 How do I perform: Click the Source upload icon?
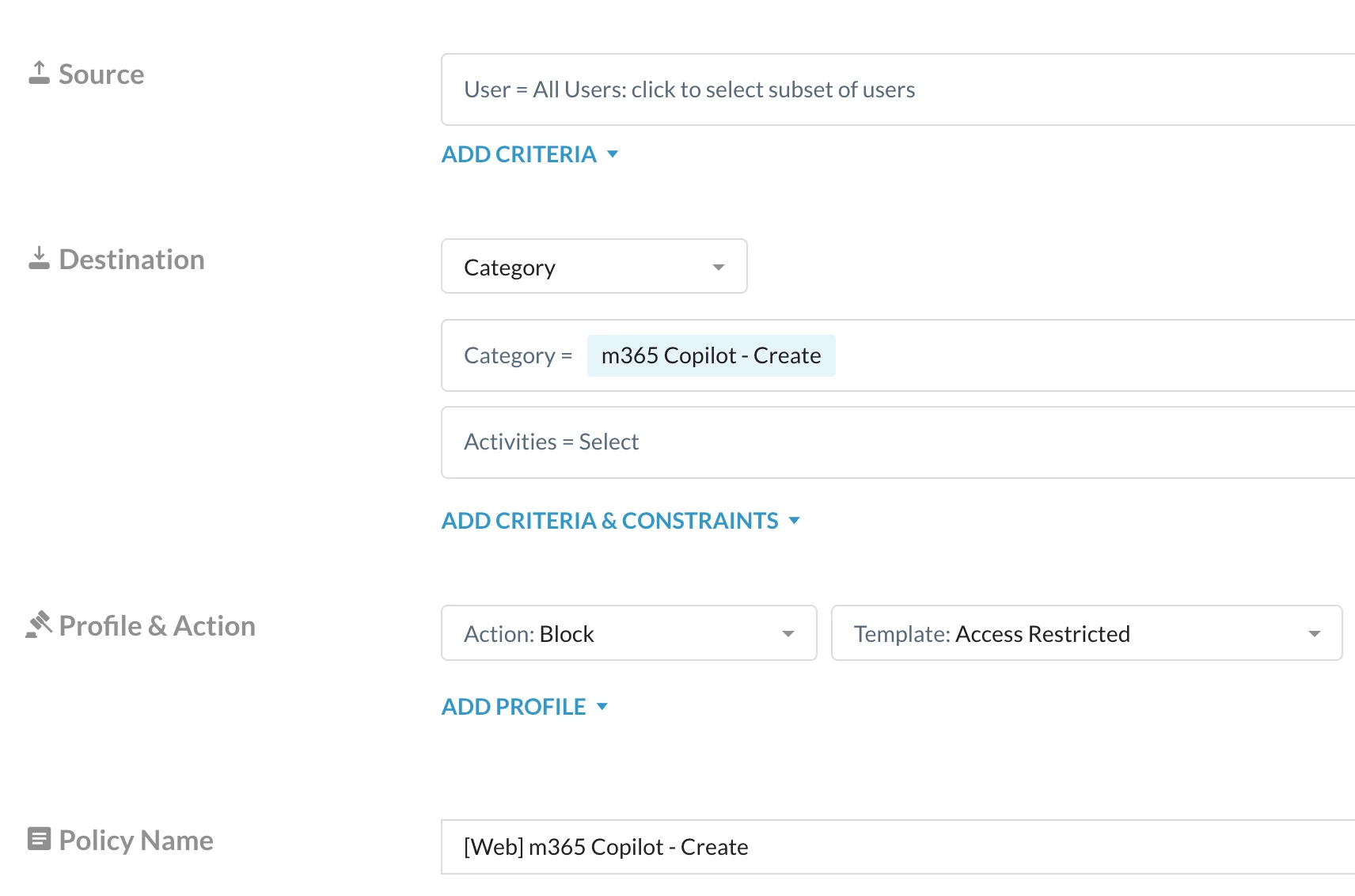(39, 73)
